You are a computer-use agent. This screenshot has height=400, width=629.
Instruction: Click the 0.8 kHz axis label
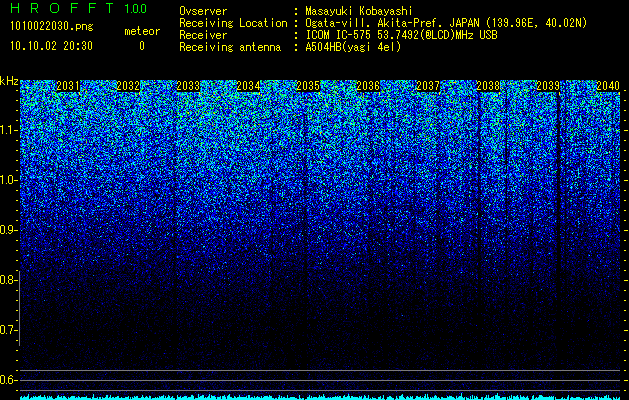8,280
